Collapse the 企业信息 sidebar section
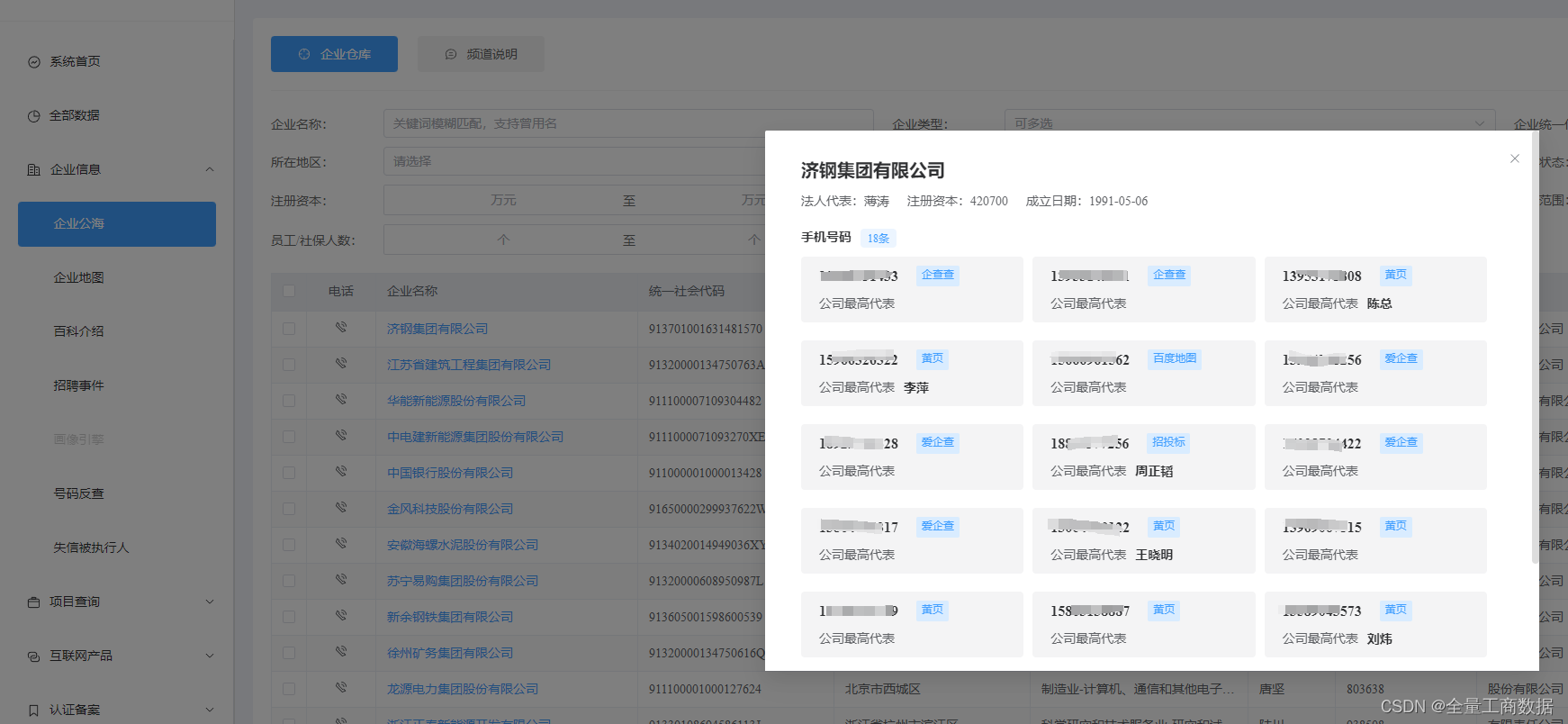 (x=210, y=169)
